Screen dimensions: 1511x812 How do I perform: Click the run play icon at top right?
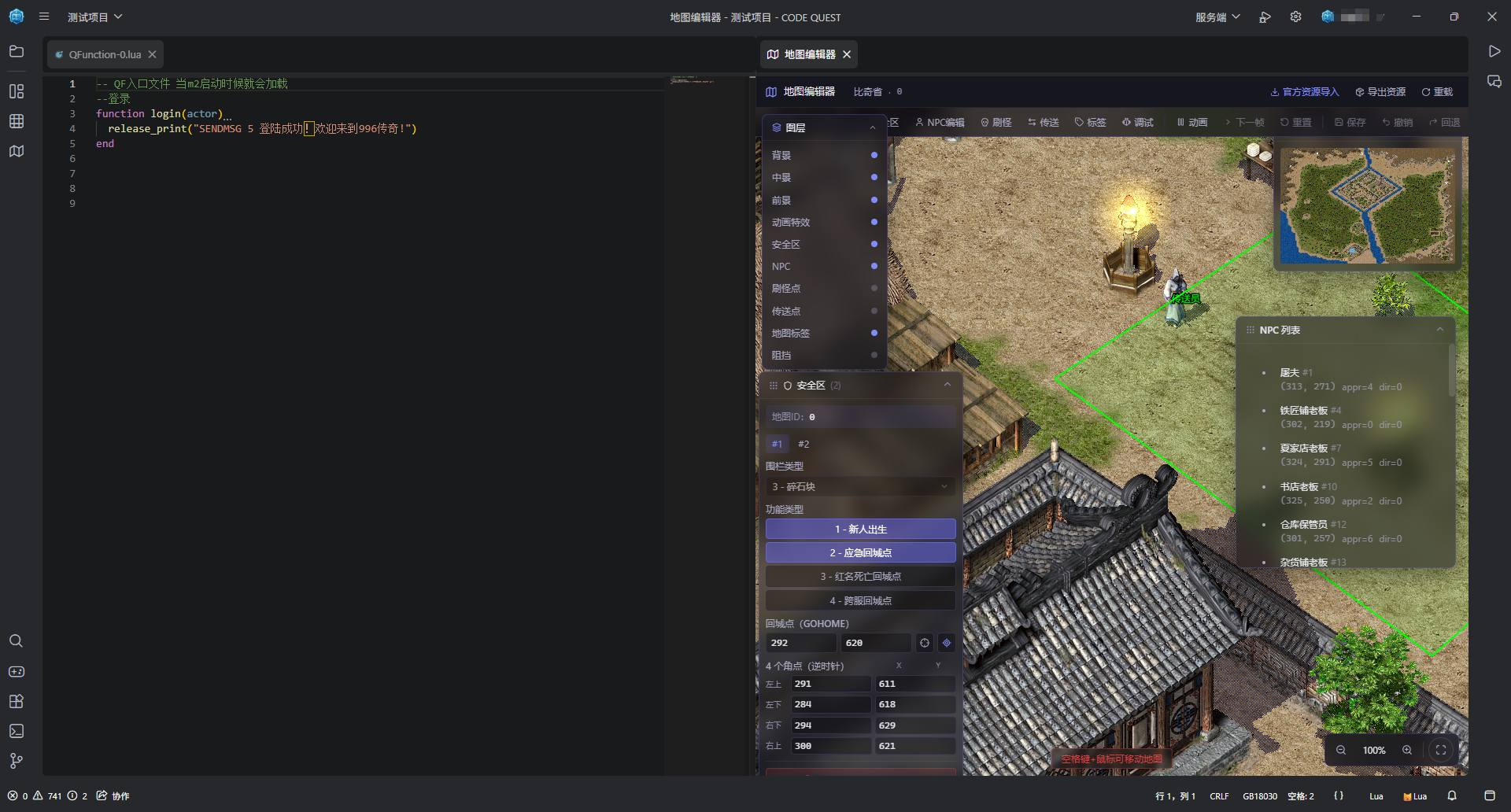[1494, 51]
